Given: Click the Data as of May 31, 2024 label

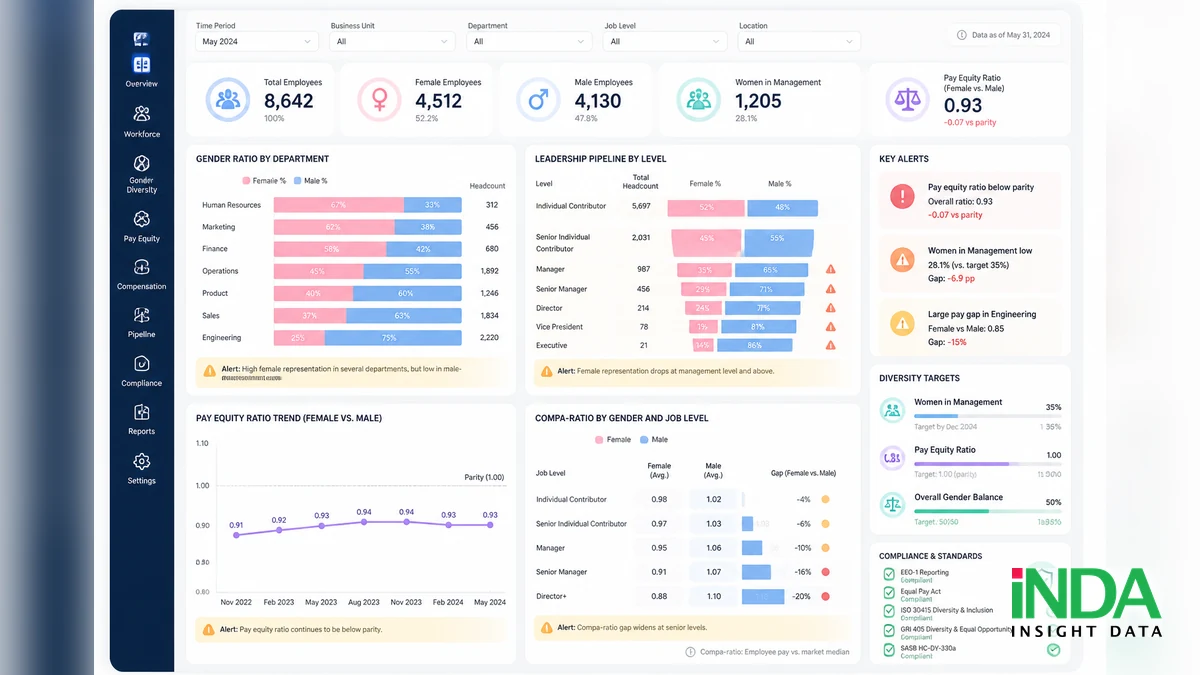Looking at the screenshot, I should pos(1011,35).
